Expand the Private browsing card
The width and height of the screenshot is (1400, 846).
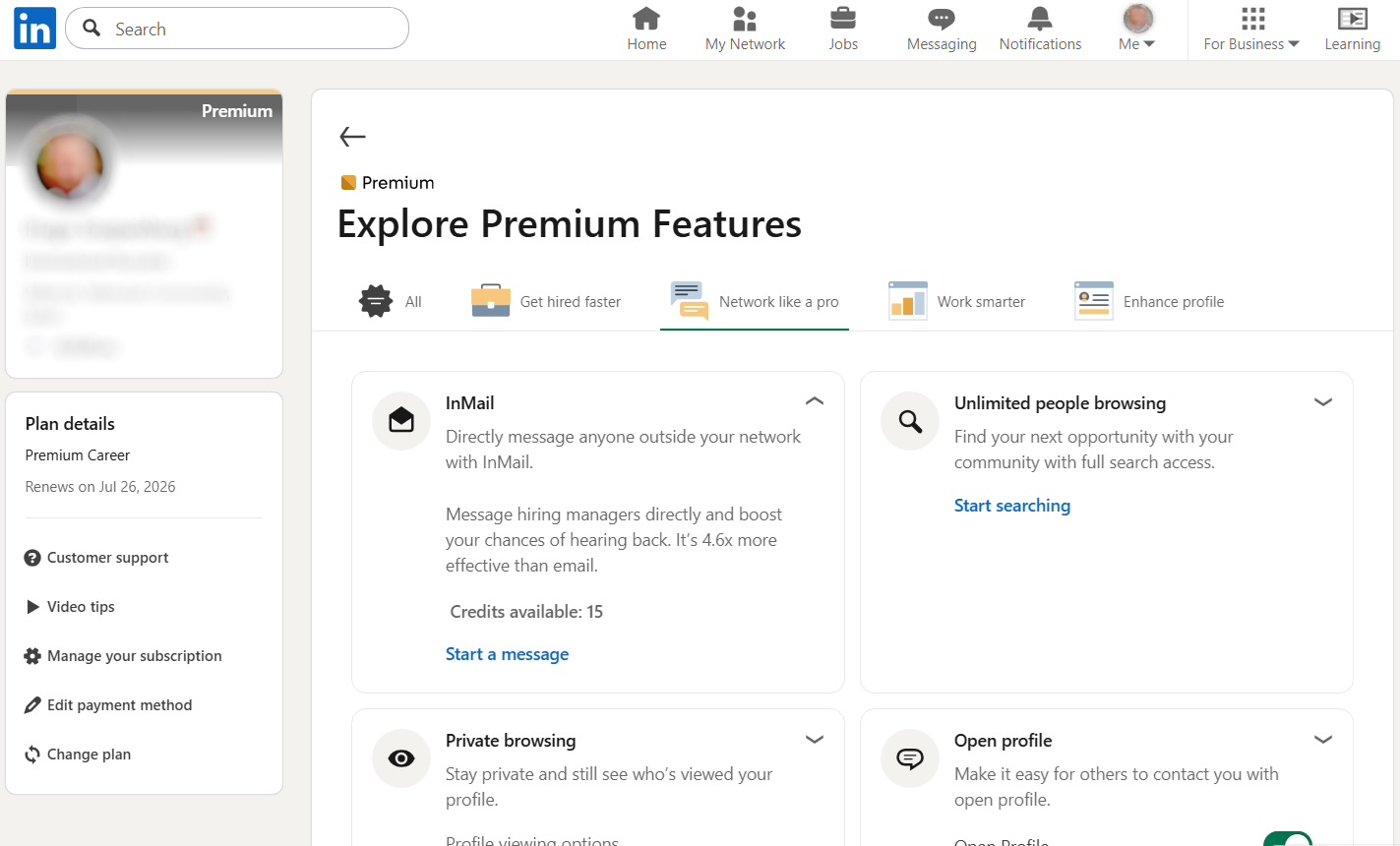click(815, 740)
